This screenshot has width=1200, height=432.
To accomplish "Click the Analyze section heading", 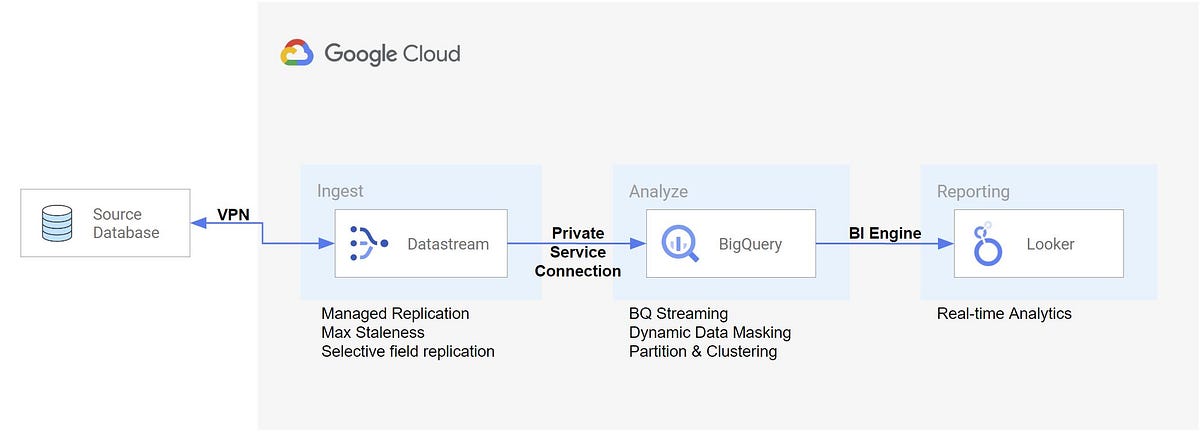I will coord(658,191).
